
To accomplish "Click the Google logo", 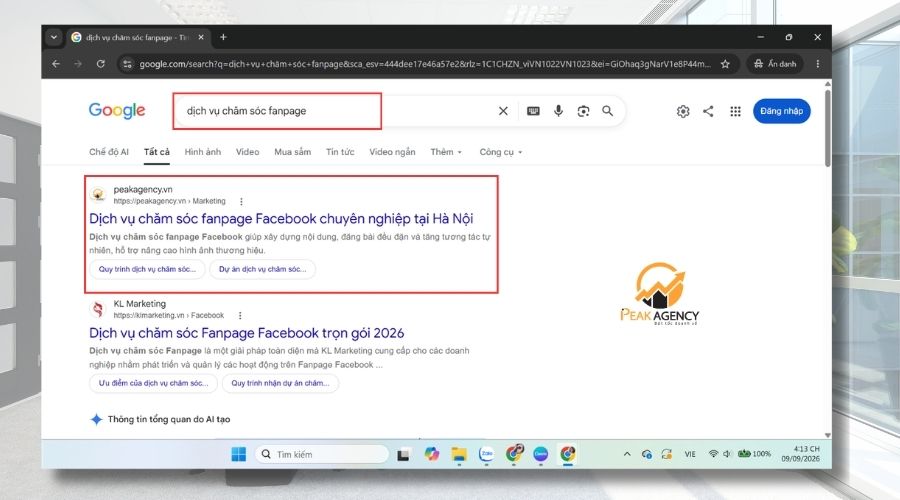I will tap(117, 110).
